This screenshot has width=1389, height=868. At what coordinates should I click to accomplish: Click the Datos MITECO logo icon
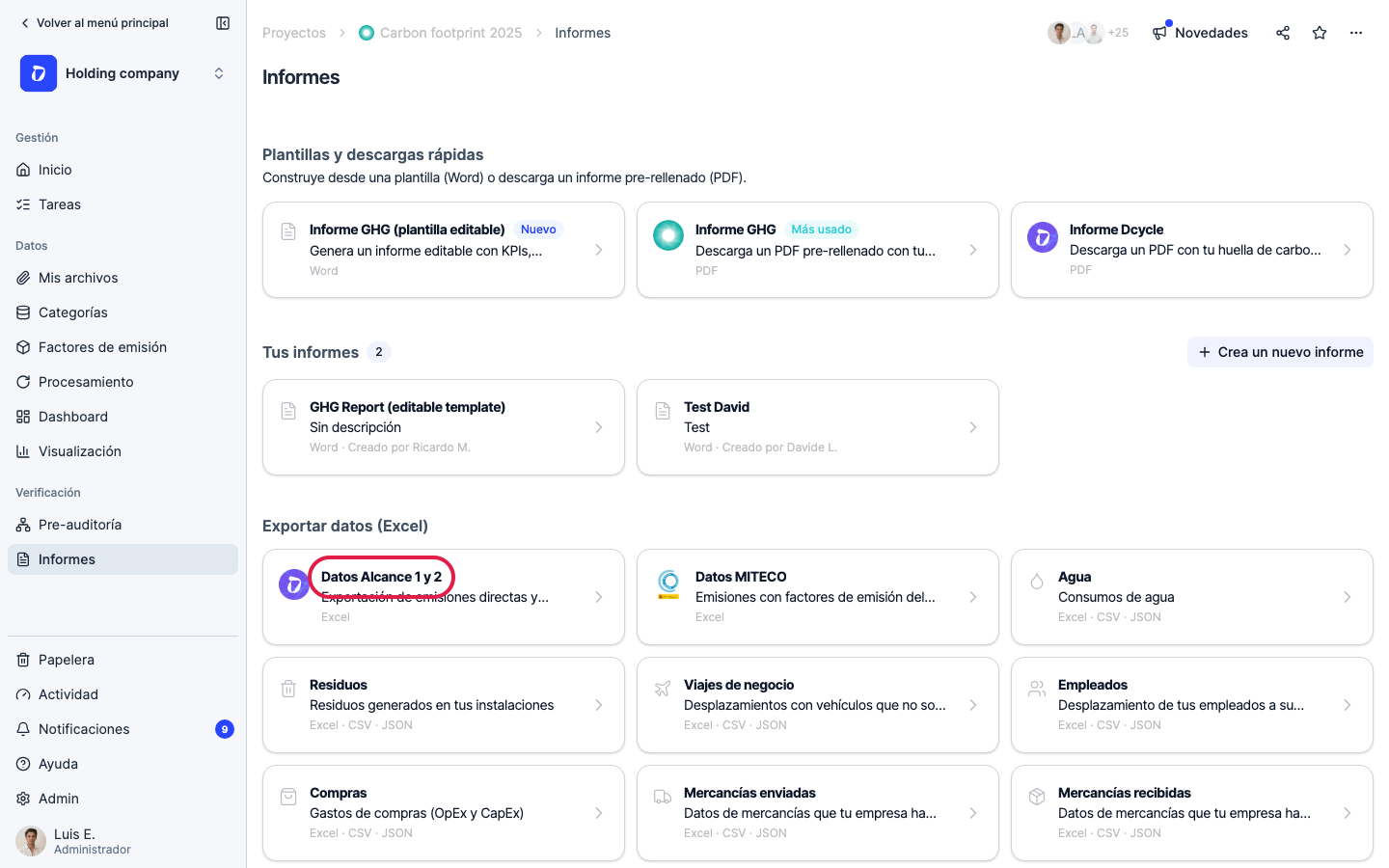click(x=668, y=584)
